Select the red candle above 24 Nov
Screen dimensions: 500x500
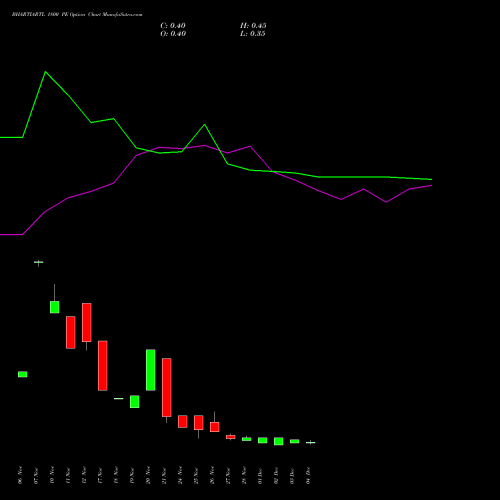183,421
